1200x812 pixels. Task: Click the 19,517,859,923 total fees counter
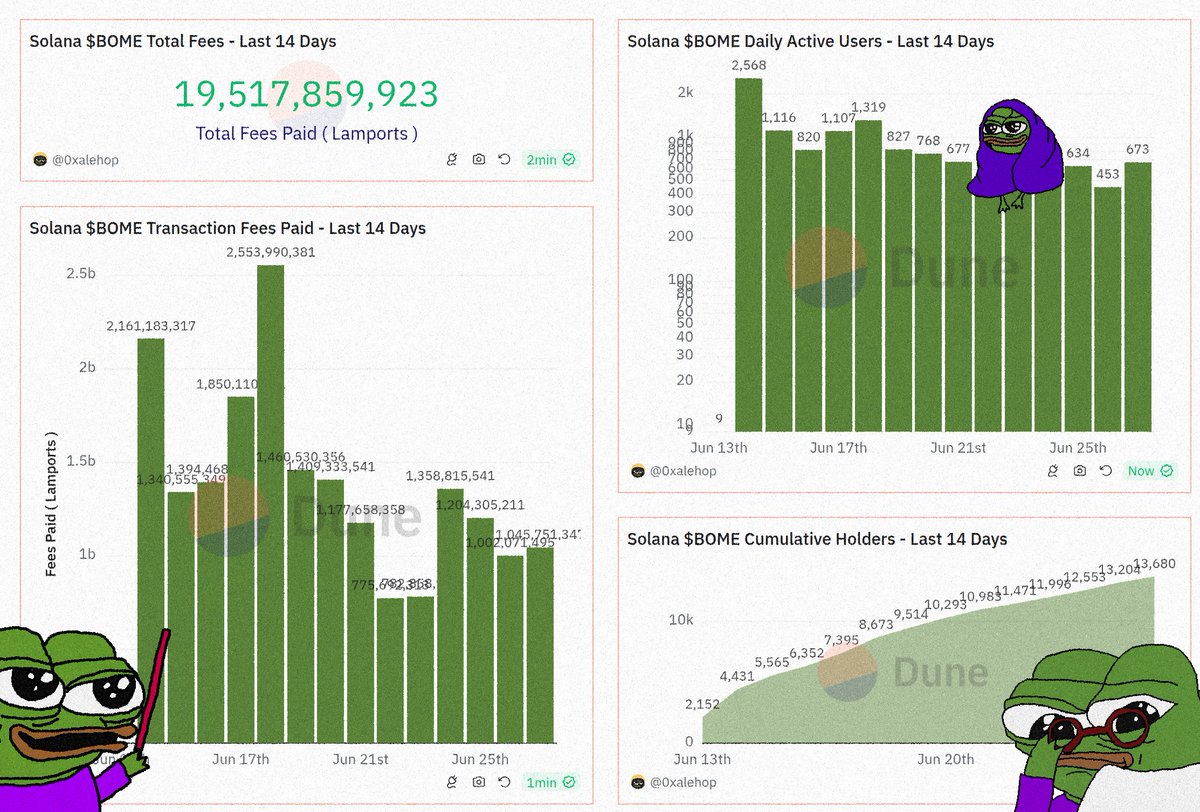(306, 96)
